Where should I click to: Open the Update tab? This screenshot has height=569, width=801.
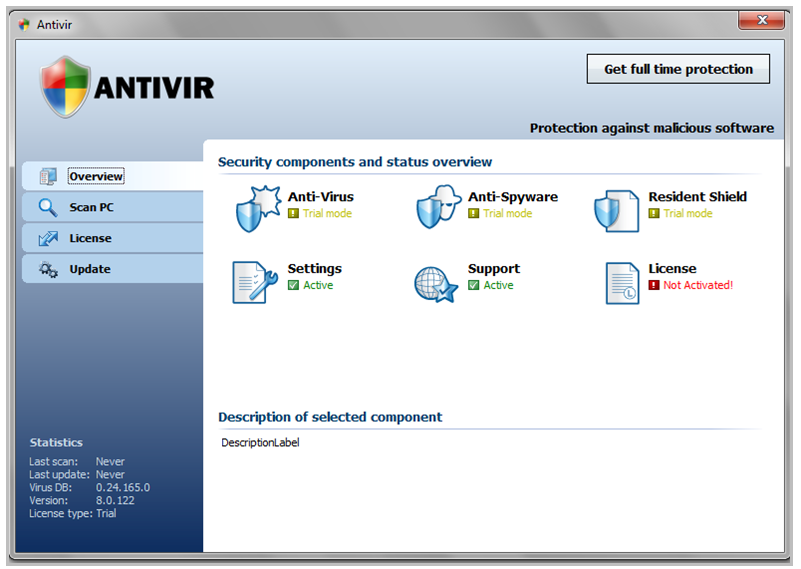113,269
